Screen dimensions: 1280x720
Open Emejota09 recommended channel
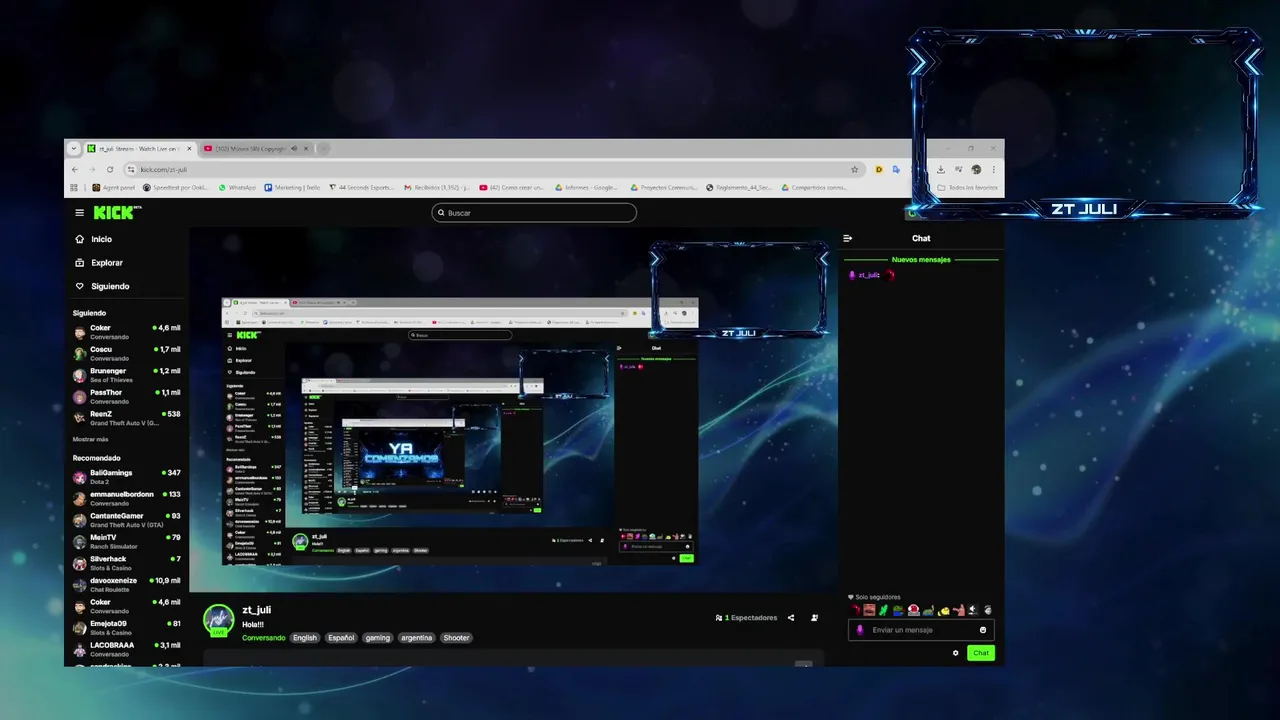click(x=127, y=627)
